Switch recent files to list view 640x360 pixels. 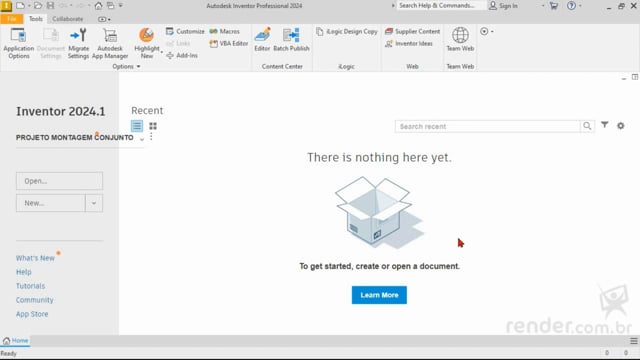(x=137, y=126)
